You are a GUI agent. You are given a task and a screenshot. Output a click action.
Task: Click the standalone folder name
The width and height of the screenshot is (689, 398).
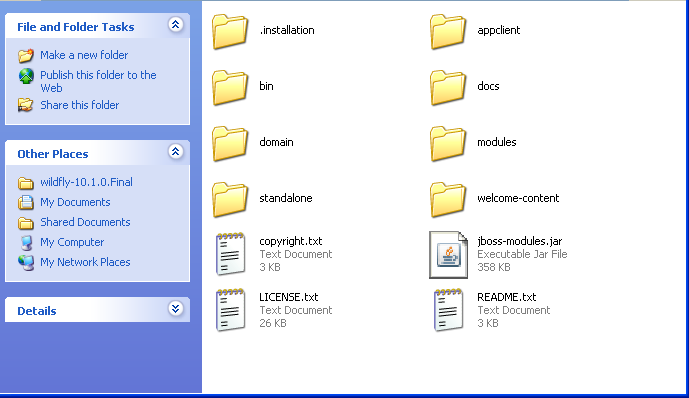286,198
